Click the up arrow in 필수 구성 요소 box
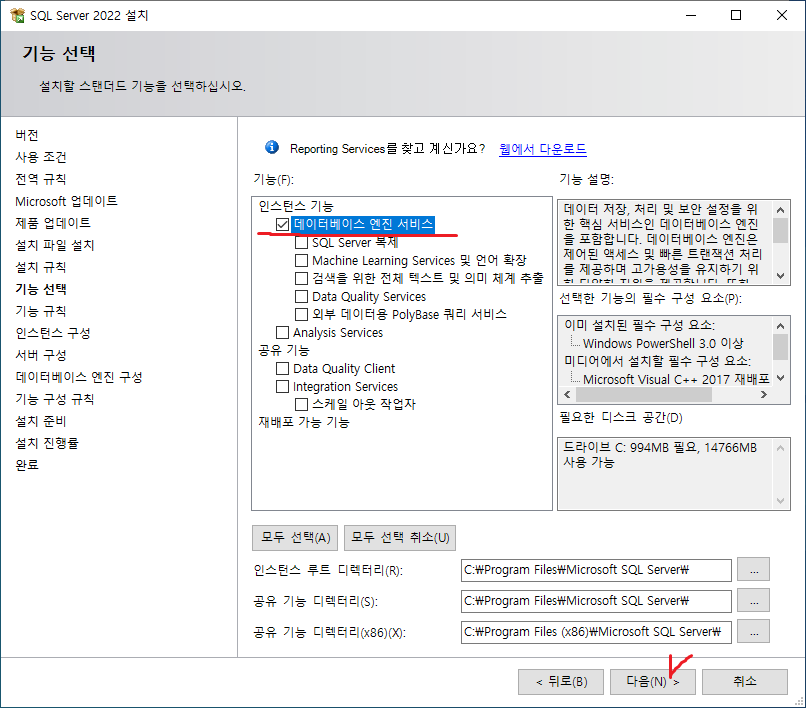The height and width of the screenshot is (708, 806). 780,325
